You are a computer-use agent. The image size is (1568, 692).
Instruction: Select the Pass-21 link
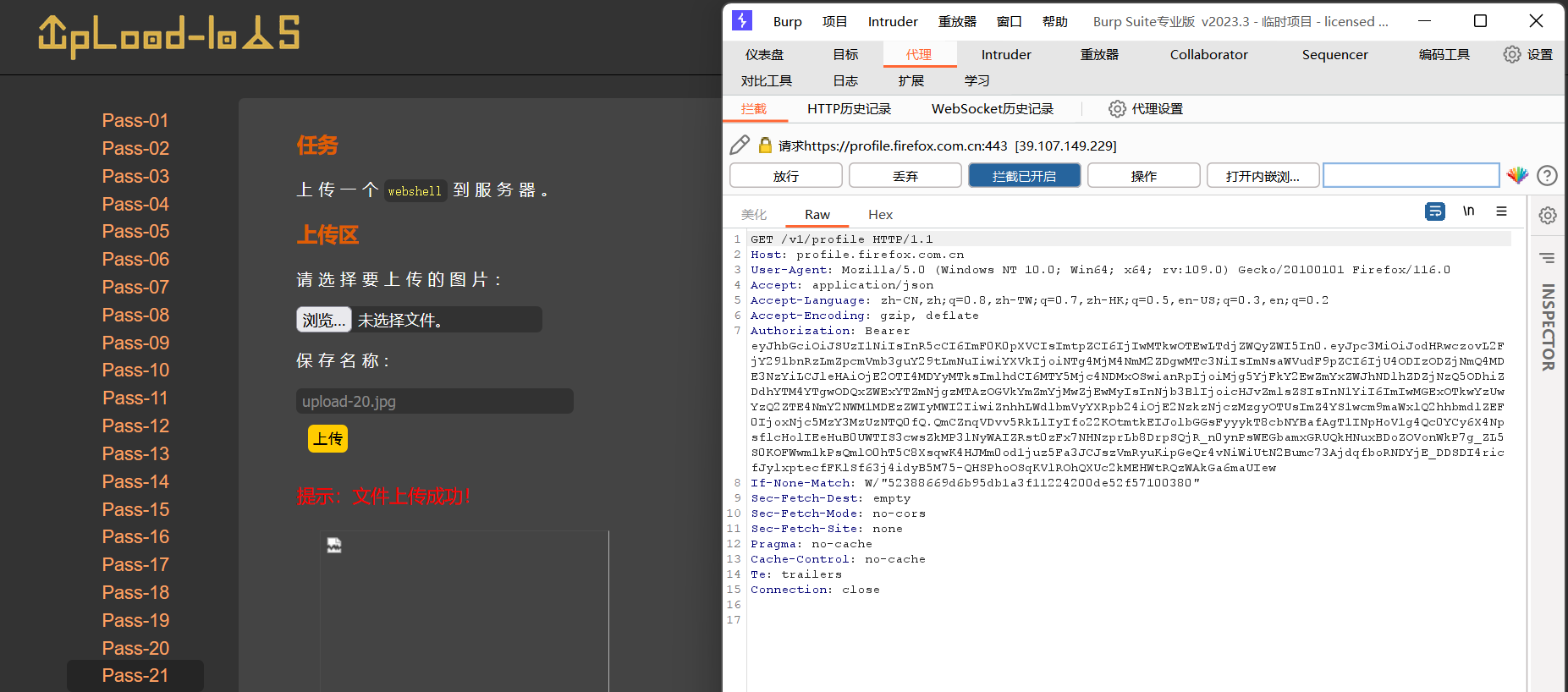[135, 675]
